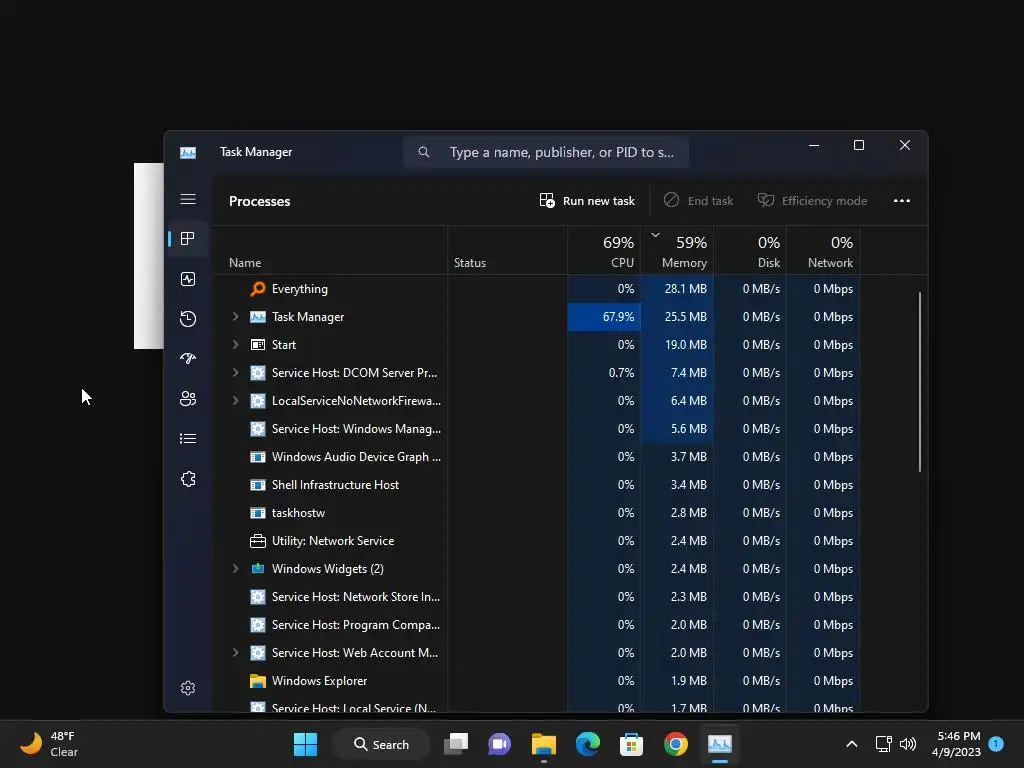This screenshot has height=768, width=1024.
Task: Open the three-dot more options menu
Action: pyautogui.click(x=902, y=200)
